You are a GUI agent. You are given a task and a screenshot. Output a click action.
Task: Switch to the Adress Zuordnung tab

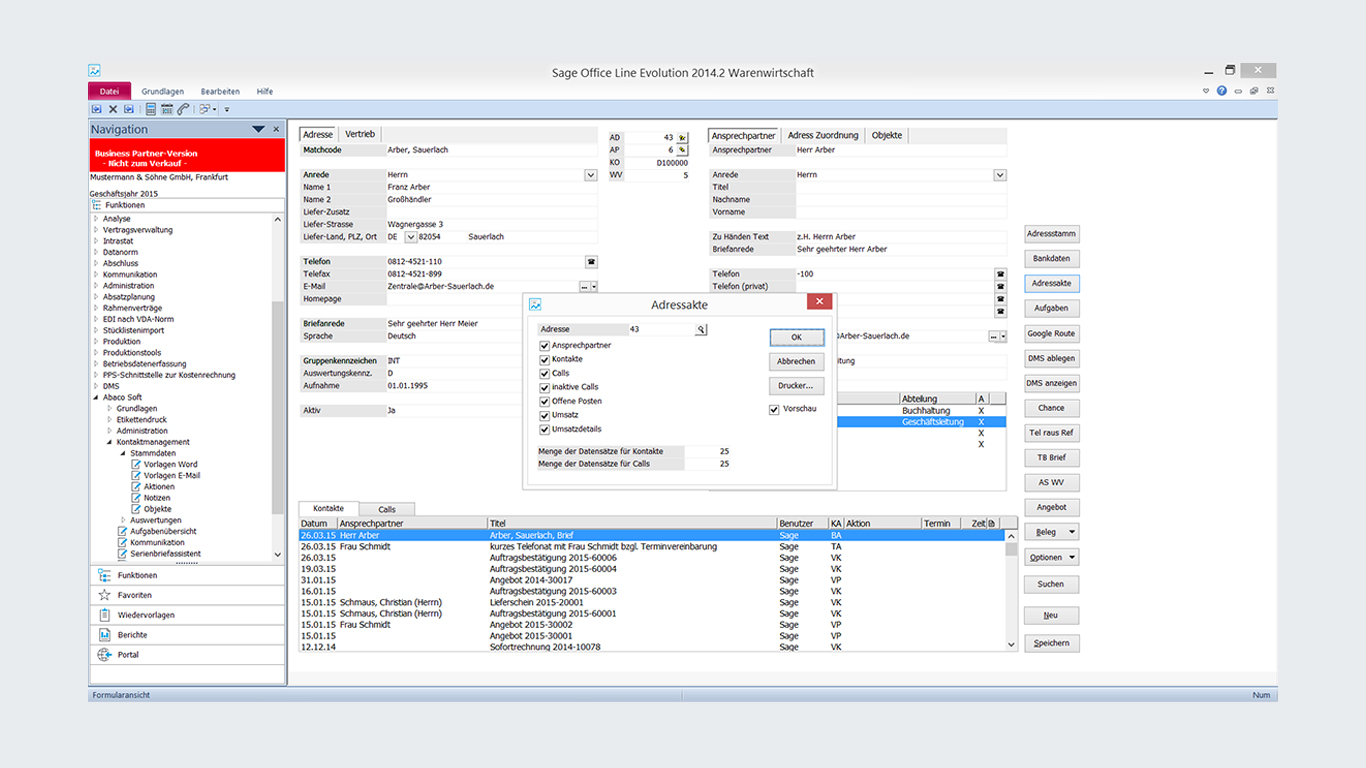[x=823, y=135]
